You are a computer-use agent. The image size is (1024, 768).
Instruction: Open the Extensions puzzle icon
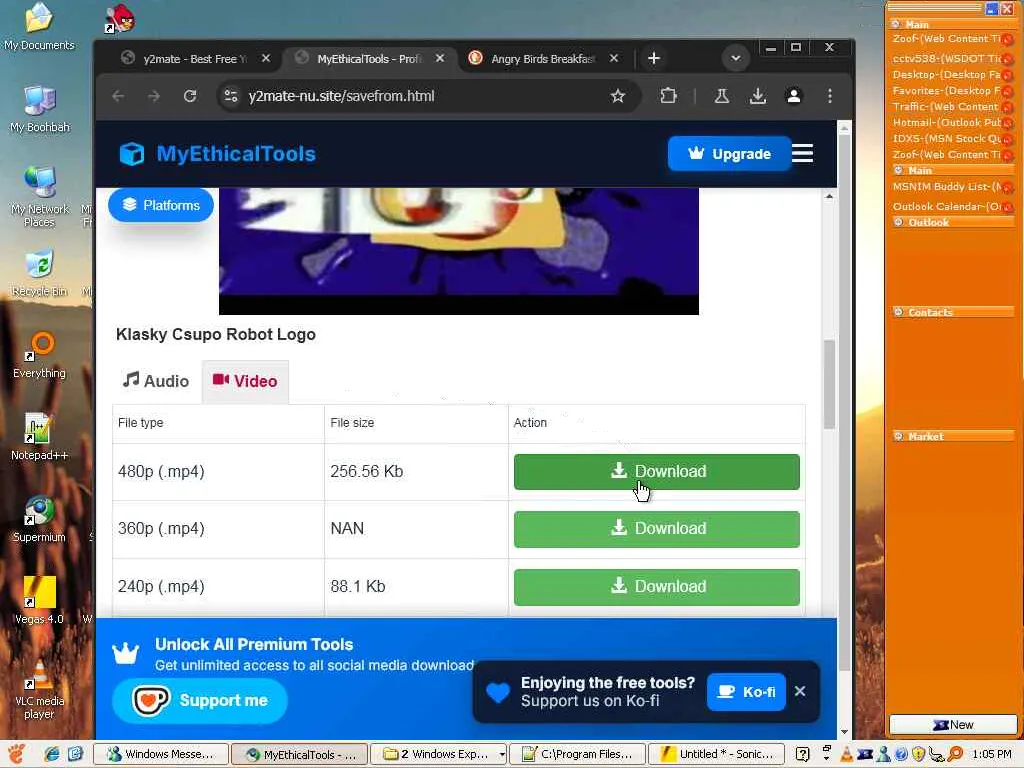coord(668,97)
